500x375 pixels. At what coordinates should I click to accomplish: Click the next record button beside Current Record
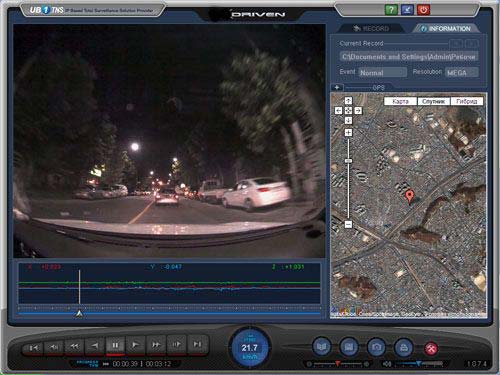(x=472, y=43)
